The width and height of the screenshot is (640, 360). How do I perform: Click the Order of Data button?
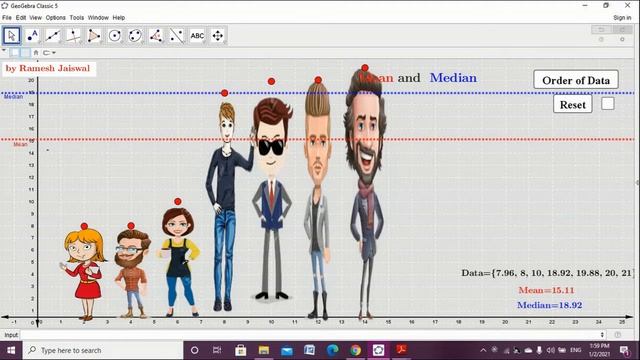click(x=576, y=80)
